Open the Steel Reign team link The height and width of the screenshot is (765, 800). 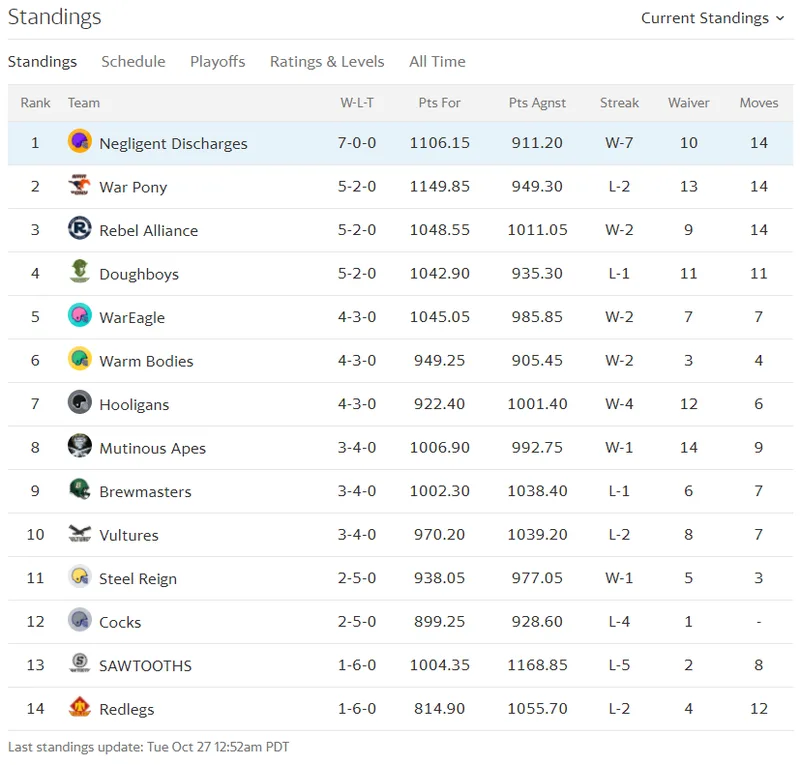(138, 579)
